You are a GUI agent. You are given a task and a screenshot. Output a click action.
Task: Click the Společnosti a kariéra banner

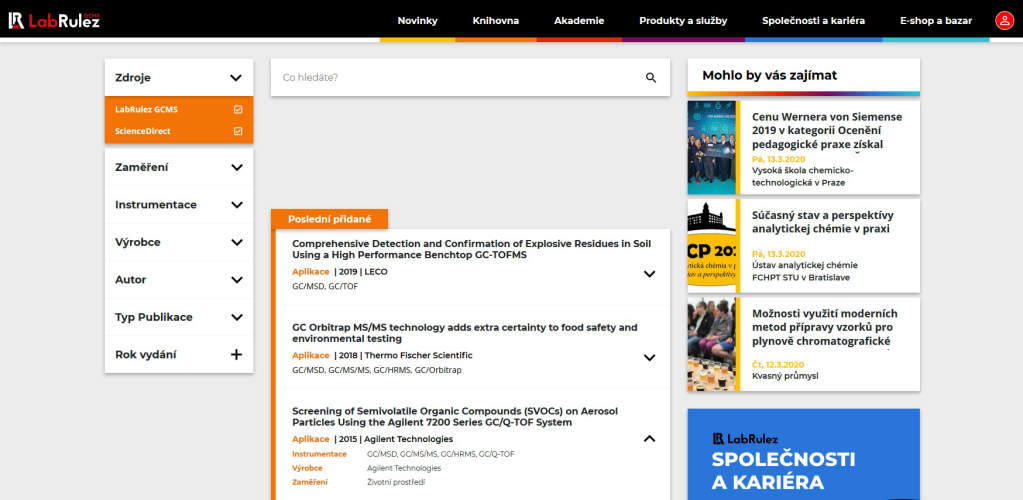[804, 454]
